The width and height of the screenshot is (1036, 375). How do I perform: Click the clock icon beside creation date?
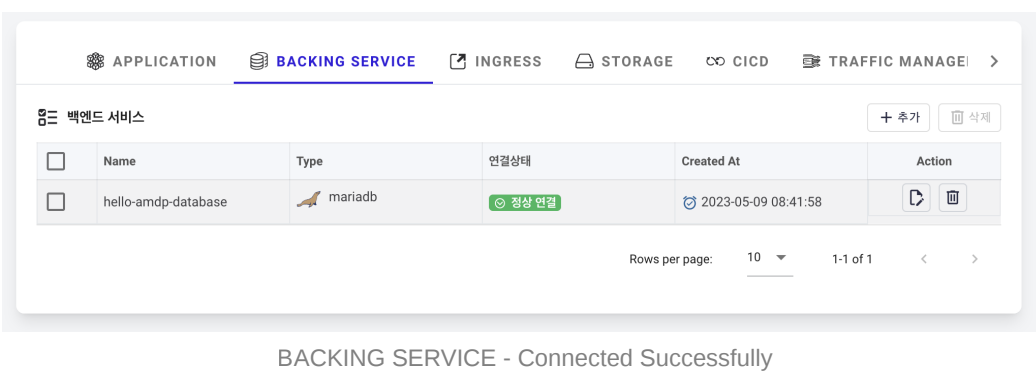click(x=689, y=202)
